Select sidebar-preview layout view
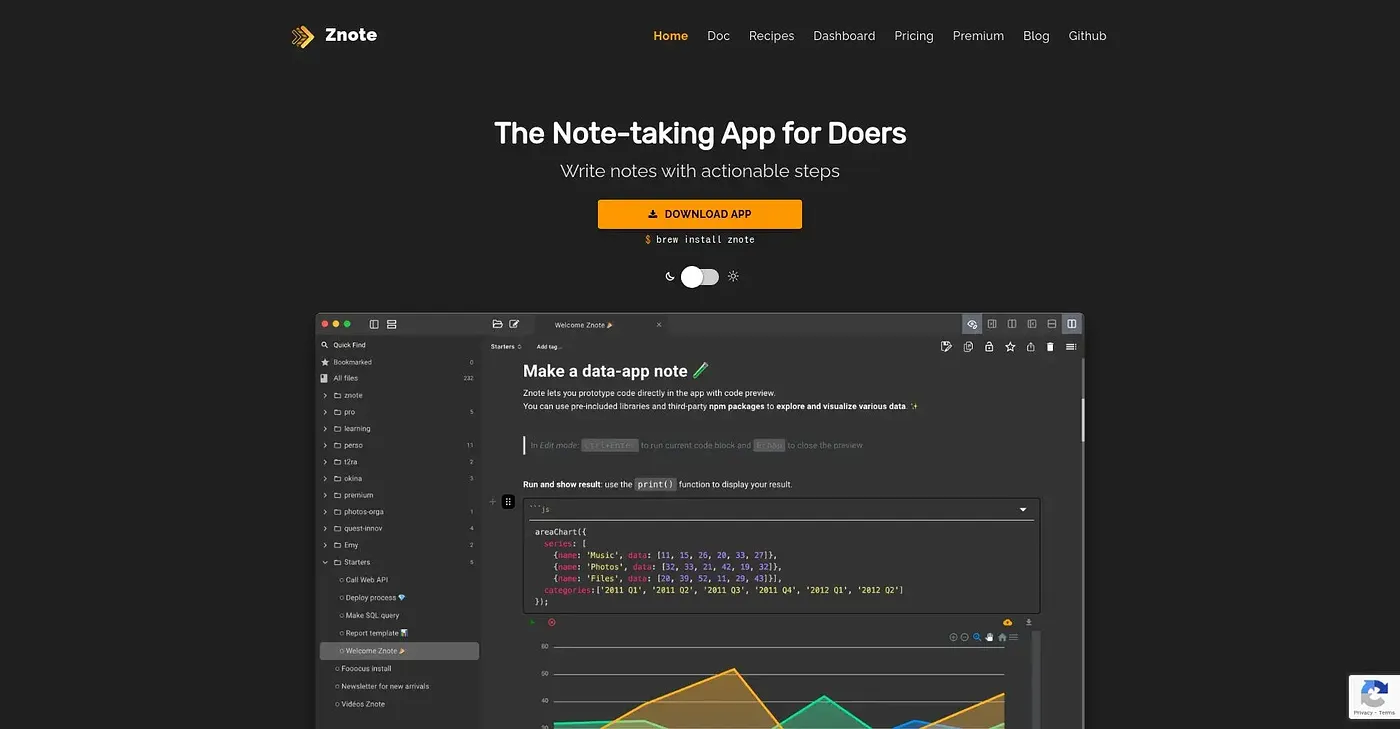 coord(1032,324)
